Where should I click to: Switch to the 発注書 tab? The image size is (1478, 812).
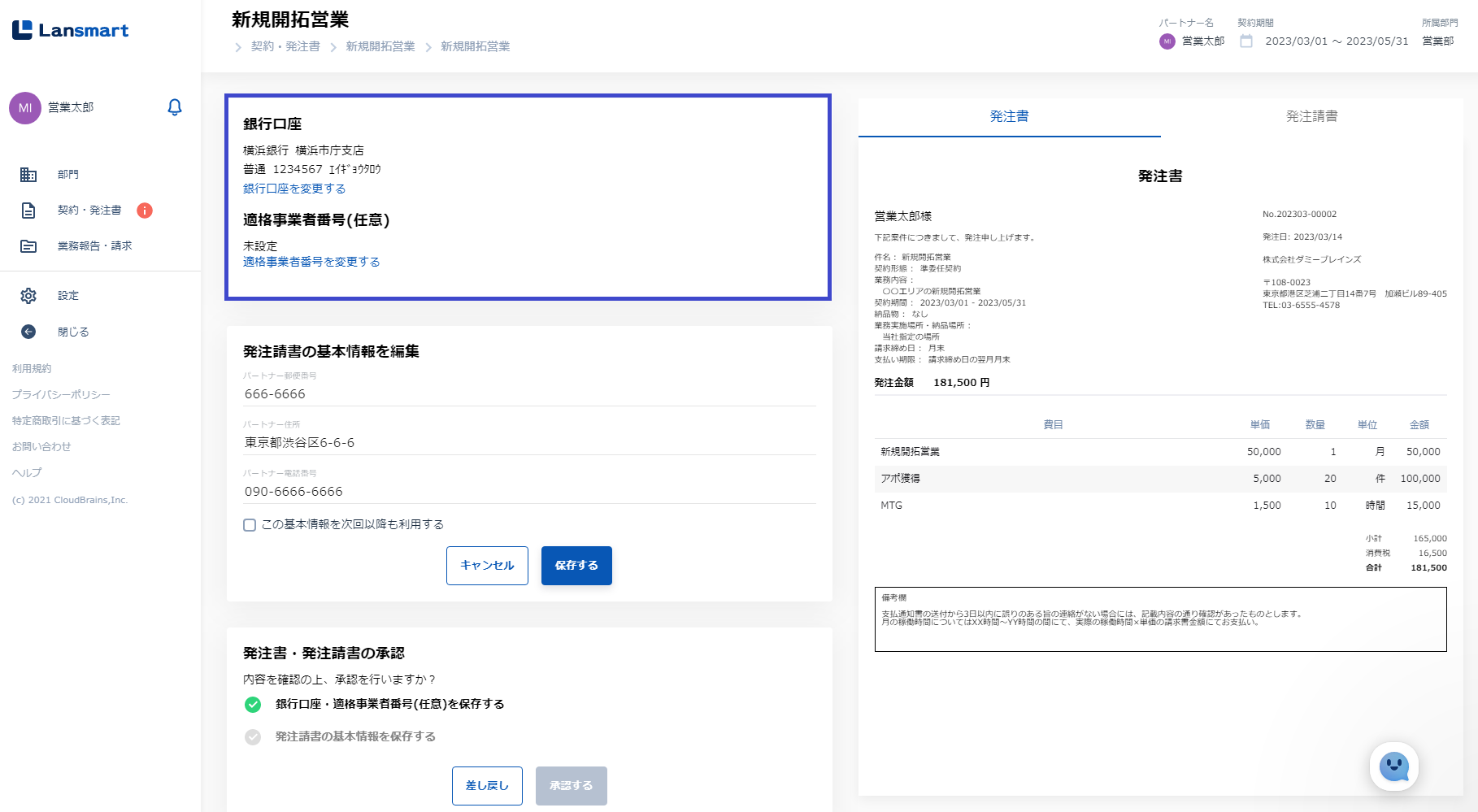click(x=1010, y=117)
